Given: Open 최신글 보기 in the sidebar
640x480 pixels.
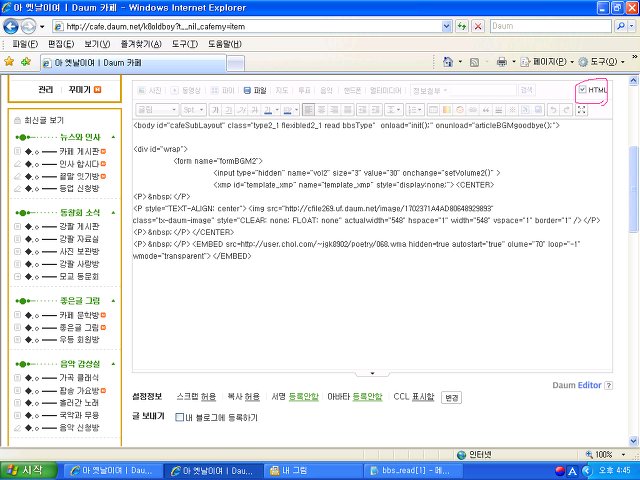Looking at the screenshot, I should [44, 120].
